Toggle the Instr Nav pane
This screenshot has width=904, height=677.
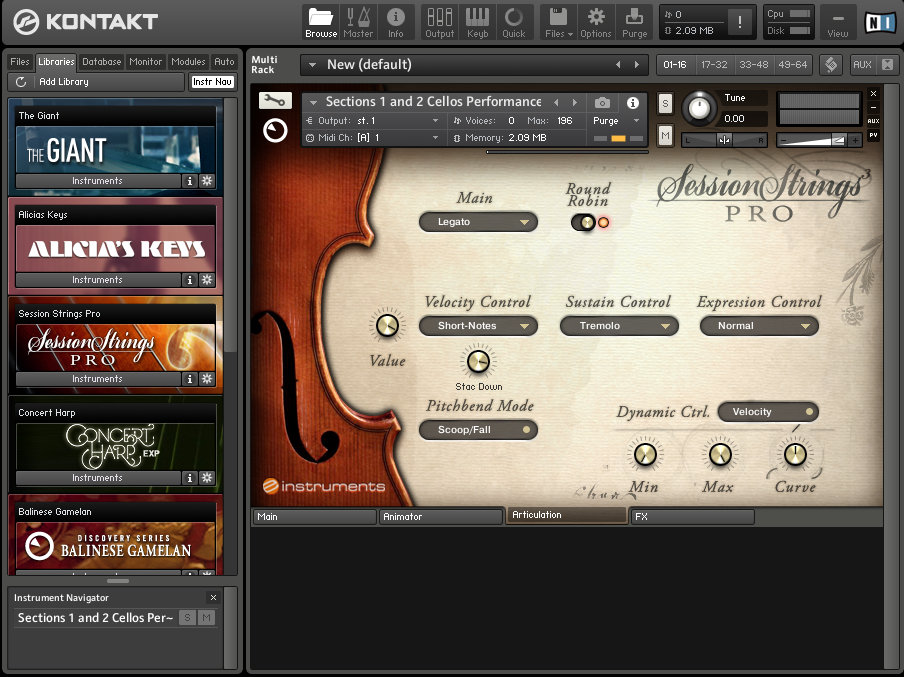click(x=212, y=82)
